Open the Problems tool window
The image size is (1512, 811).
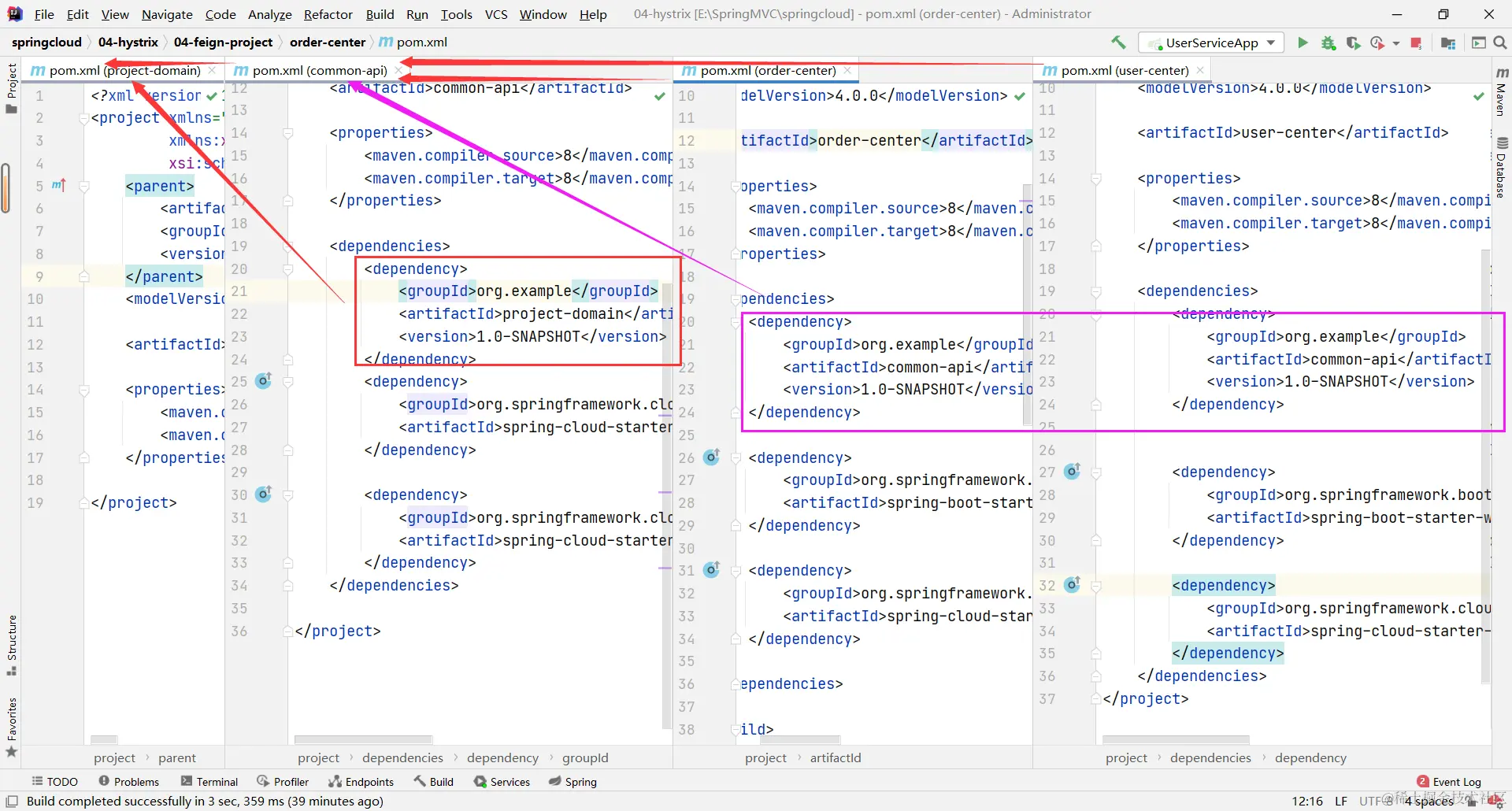click(x=128, y=781)
